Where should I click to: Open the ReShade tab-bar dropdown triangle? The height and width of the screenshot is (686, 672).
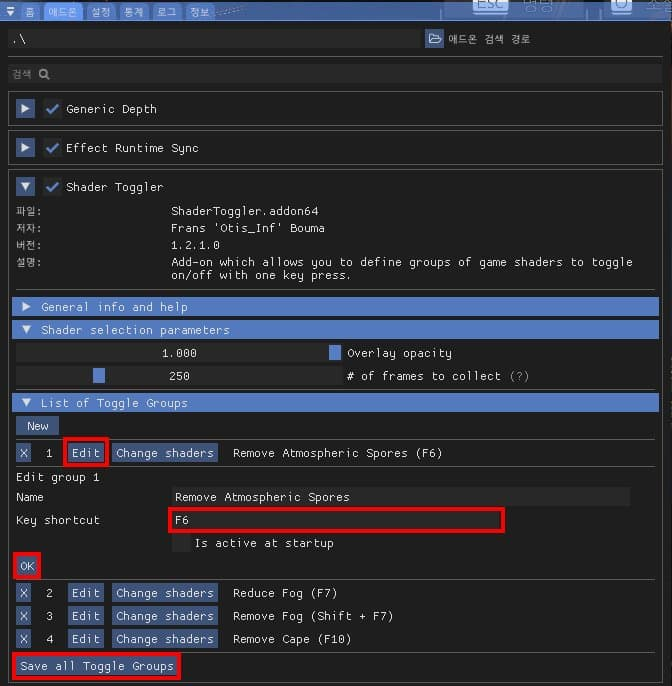click(x=10, y=11)
